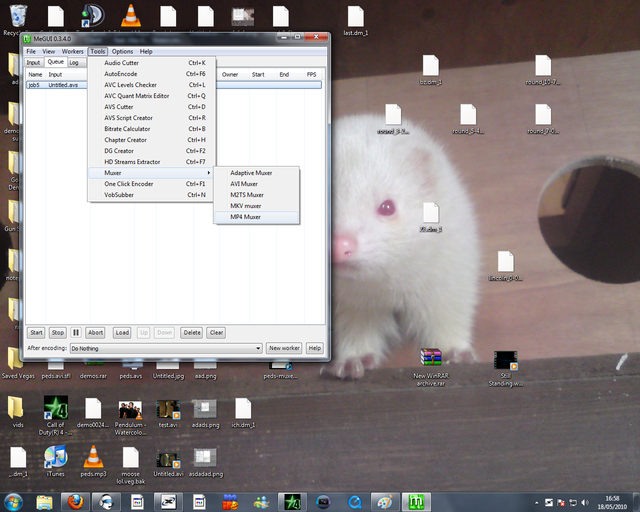
Task: Click the volume speaker tray icon
Action: 585,502
